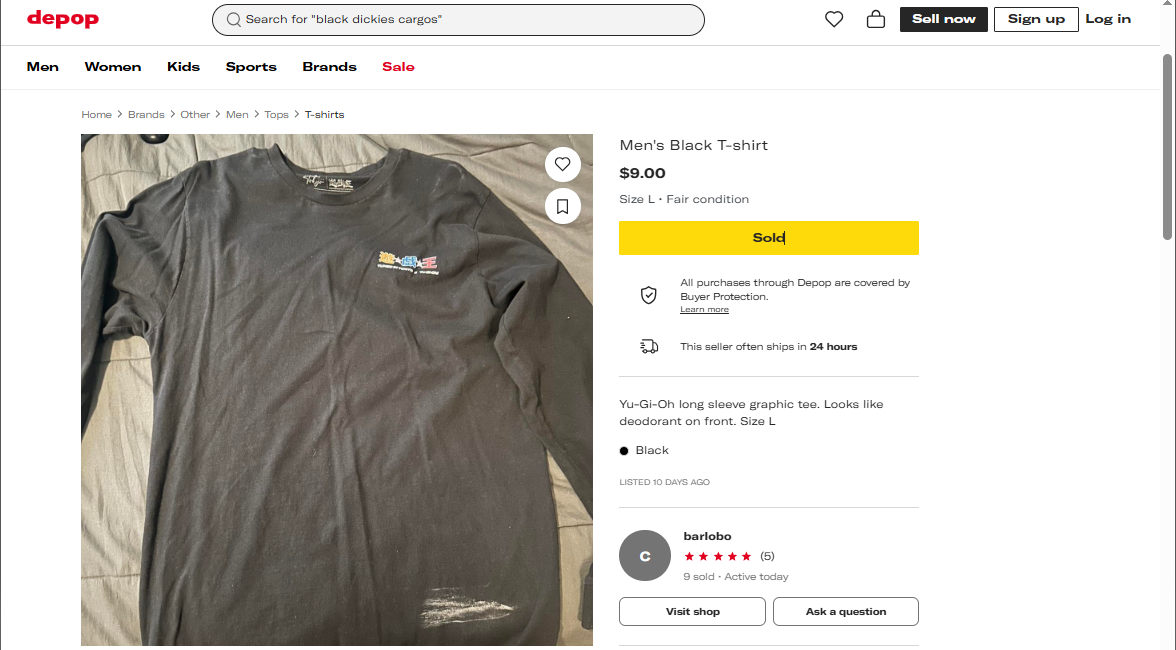Click the Depop logo
The width and height of the screenshot is (1176, 650).
pos(62,19)
